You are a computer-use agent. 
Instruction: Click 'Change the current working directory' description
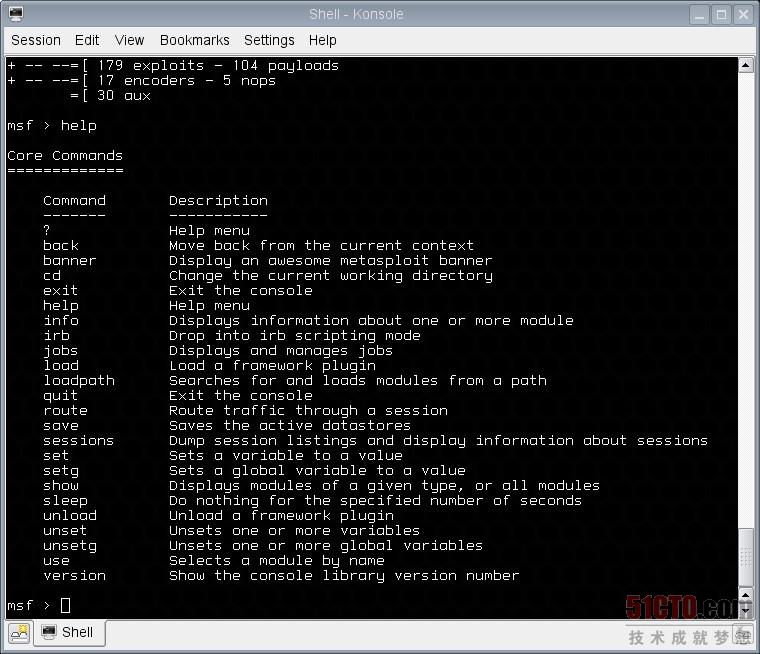tap(331, 275)
